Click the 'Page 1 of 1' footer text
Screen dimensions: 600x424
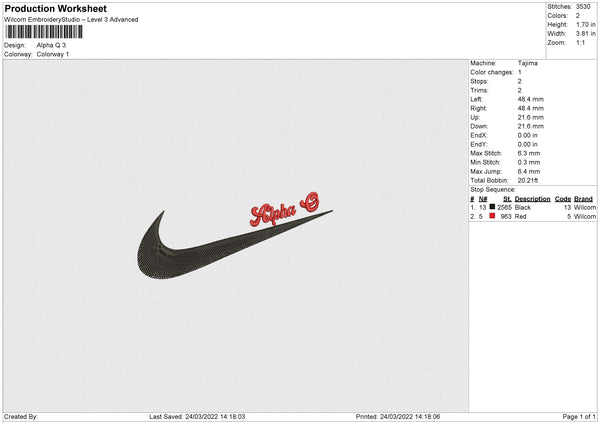[579, 417]
